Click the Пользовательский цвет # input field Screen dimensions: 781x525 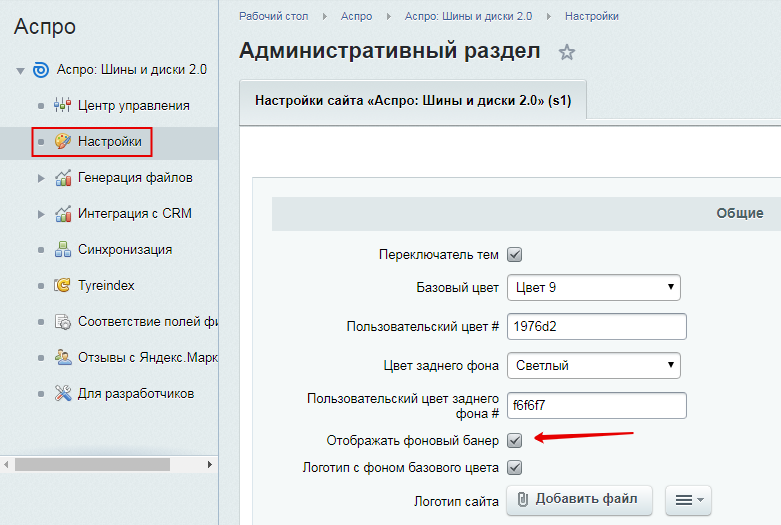pyautogui.click(x=597, y=327)
